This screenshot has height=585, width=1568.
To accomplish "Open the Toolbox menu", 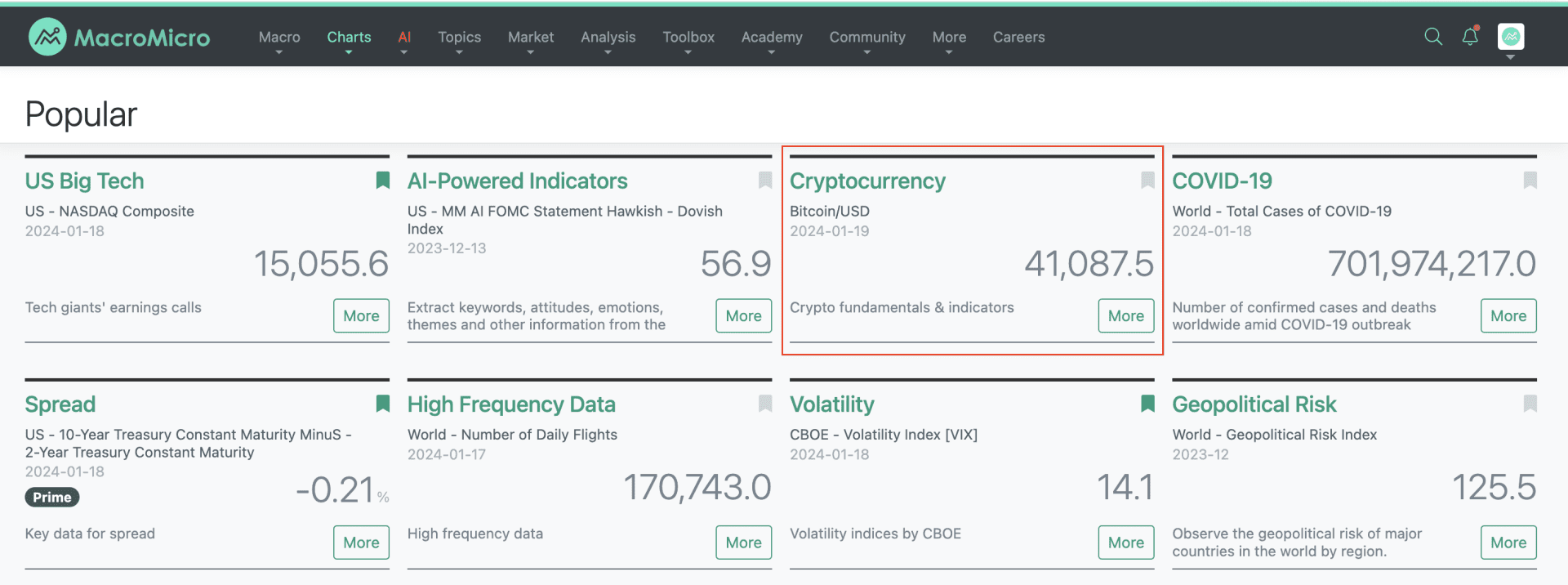I will tap(688, 37).
